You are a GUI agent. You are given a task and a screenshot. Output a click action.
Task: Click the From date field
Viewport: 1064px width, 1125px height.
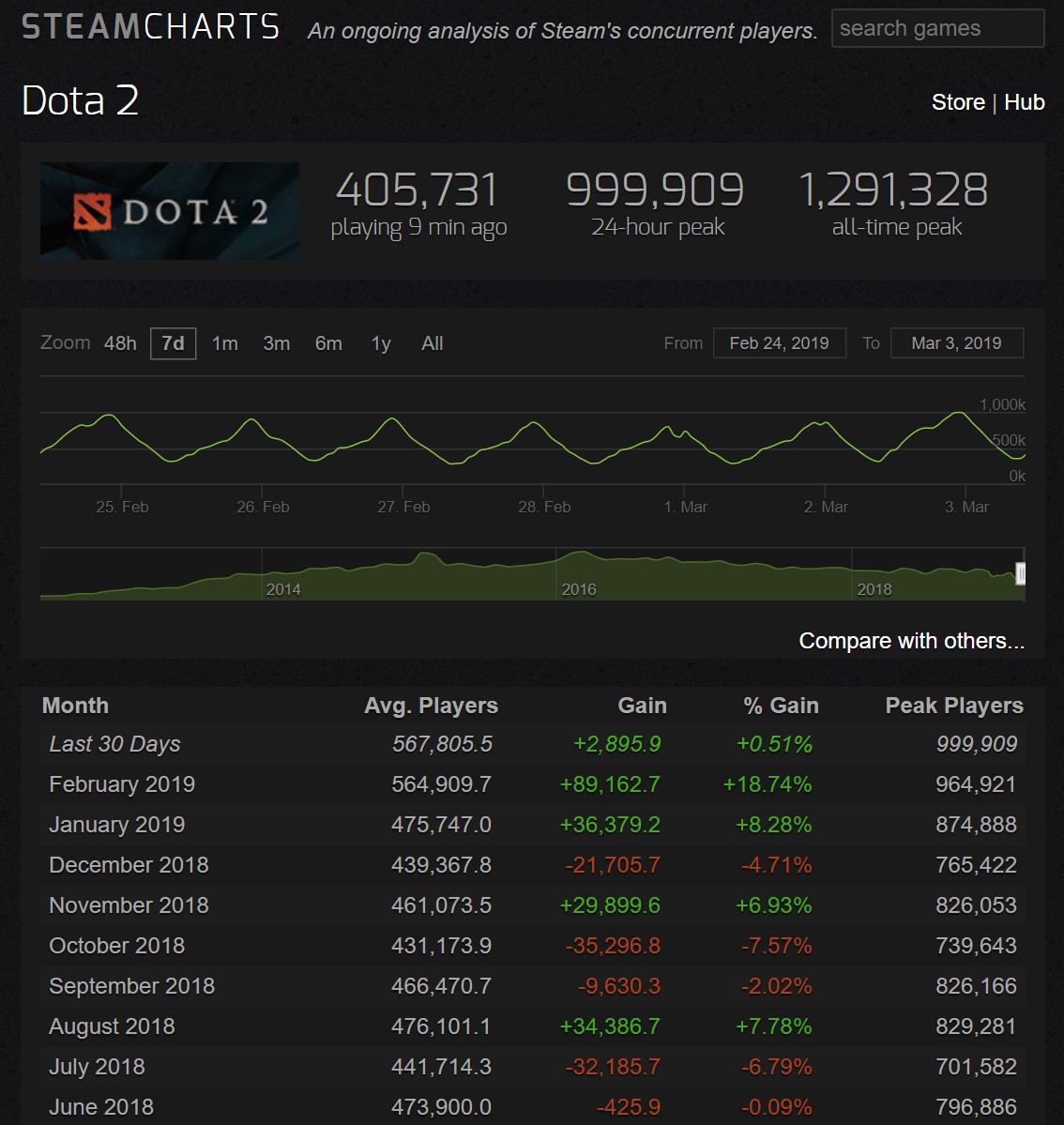(x=779, y=343)
